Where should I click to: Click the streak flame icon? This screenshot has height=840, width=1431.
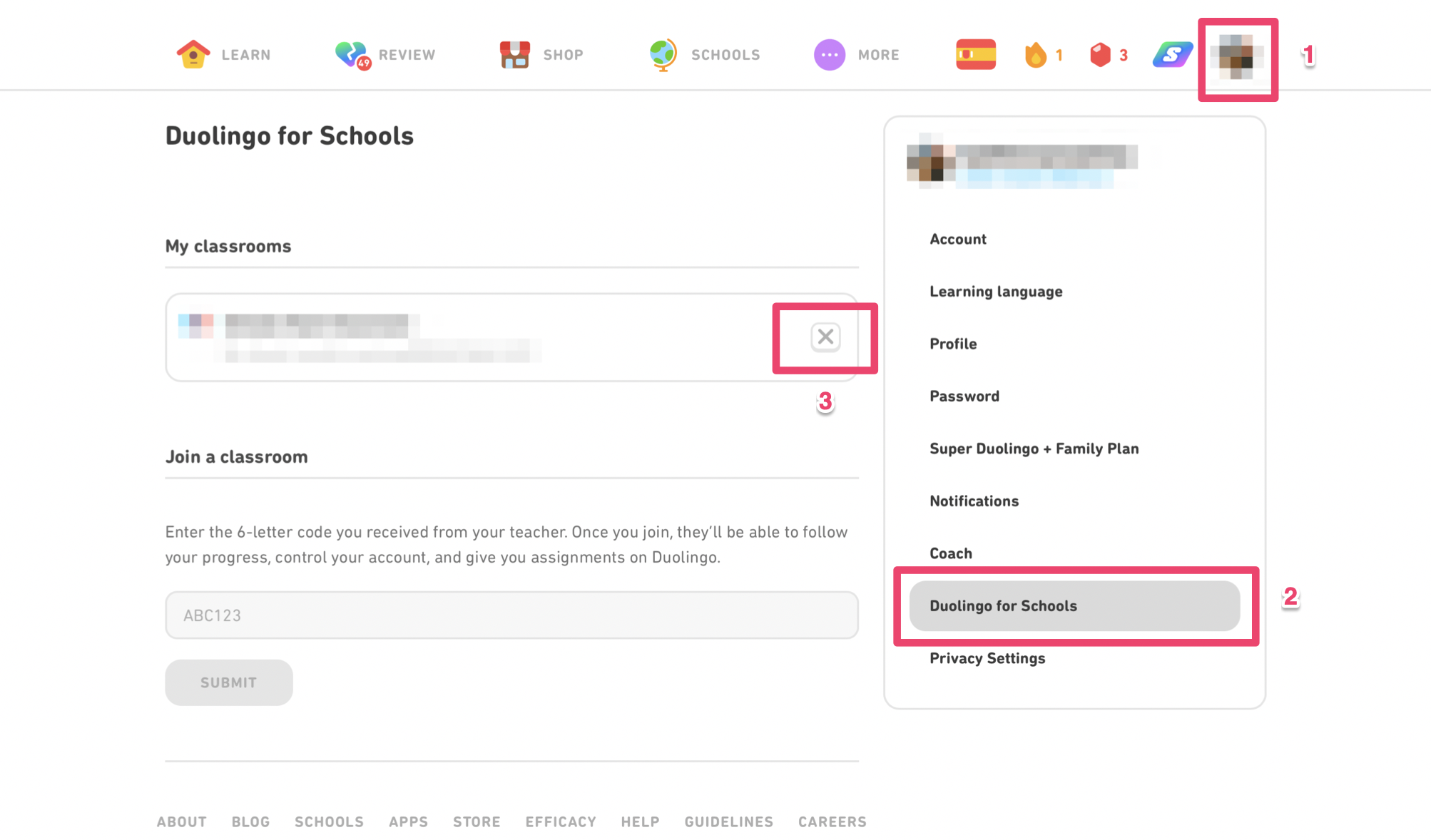1035,54
